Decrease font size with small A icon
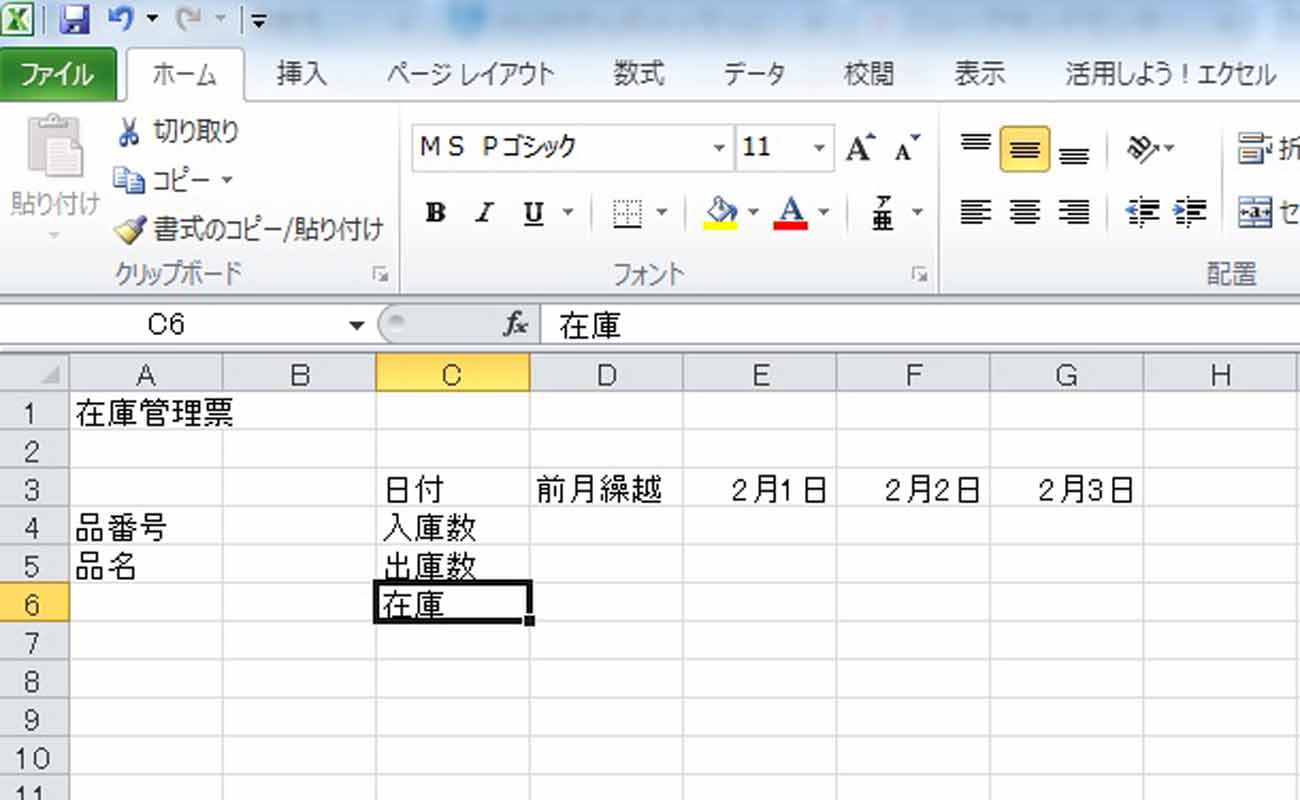The height and width of the screenshot is (800, 1300). (x=907, y=148)
